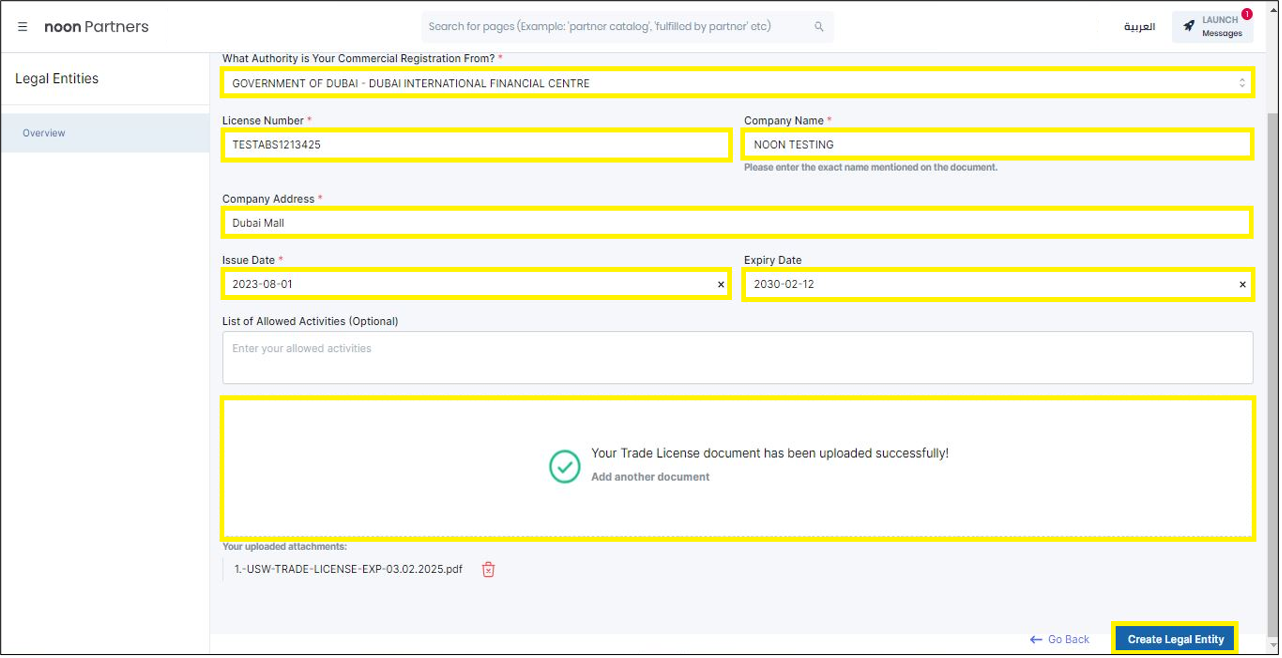Focus the List of Allowed Activities box
The width and height of the screenshot is (1282, 658).
[x=736, y=357]
